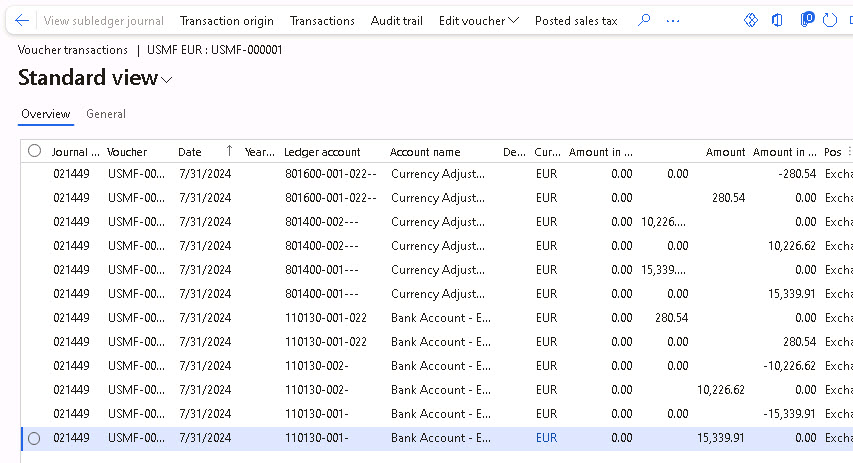Open Posted sales tax
This screenshot has width=853, height=463.
tap(576, 21)
